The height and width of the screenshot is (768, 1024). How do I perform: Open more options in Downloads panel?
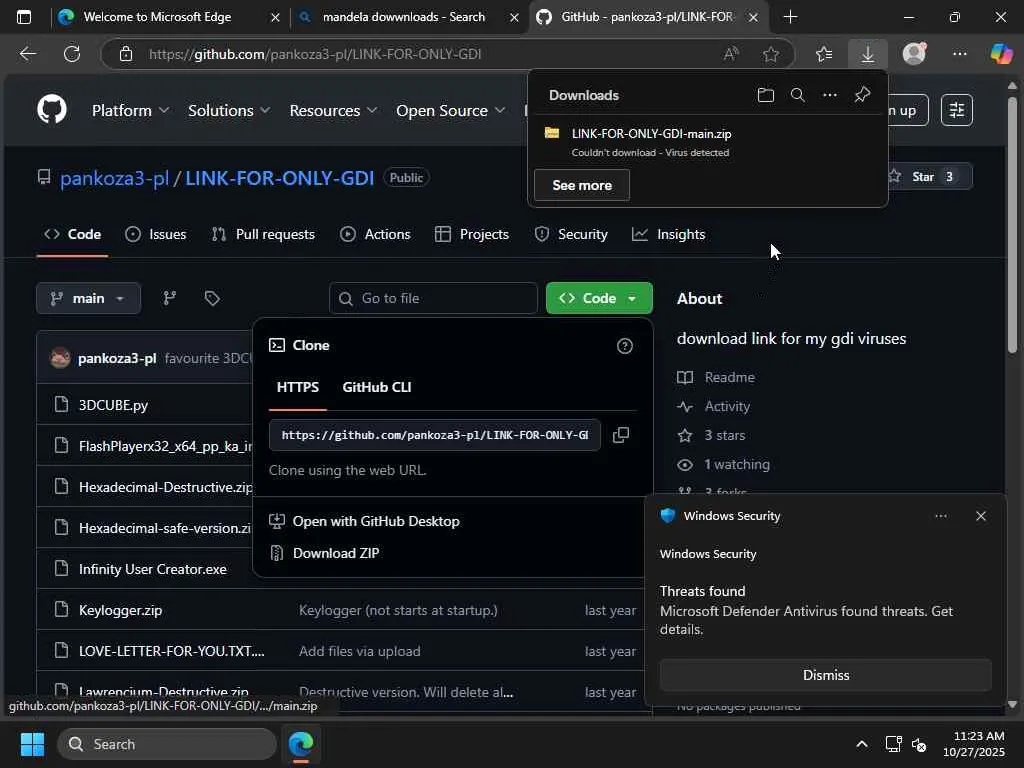(829, 95)
